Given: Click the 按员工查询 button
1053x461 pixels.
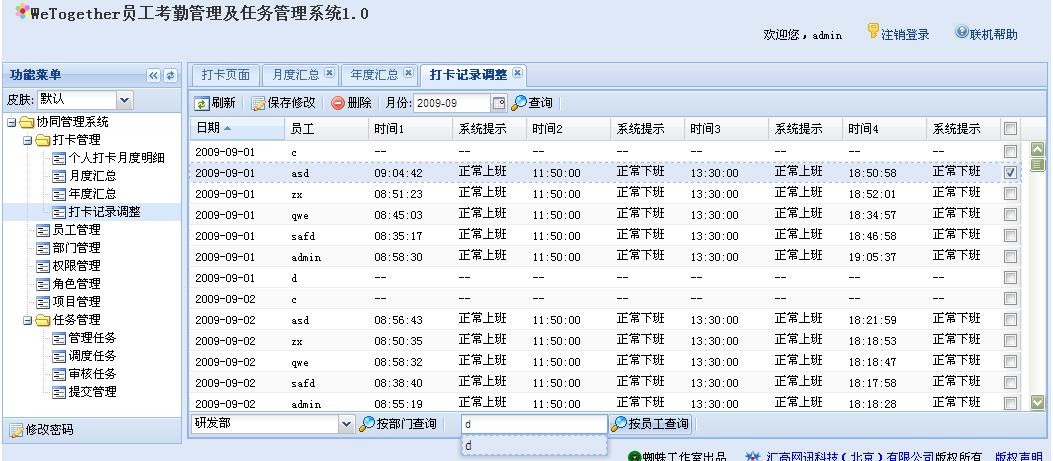Looking at the screenshot, I should 650,425.
